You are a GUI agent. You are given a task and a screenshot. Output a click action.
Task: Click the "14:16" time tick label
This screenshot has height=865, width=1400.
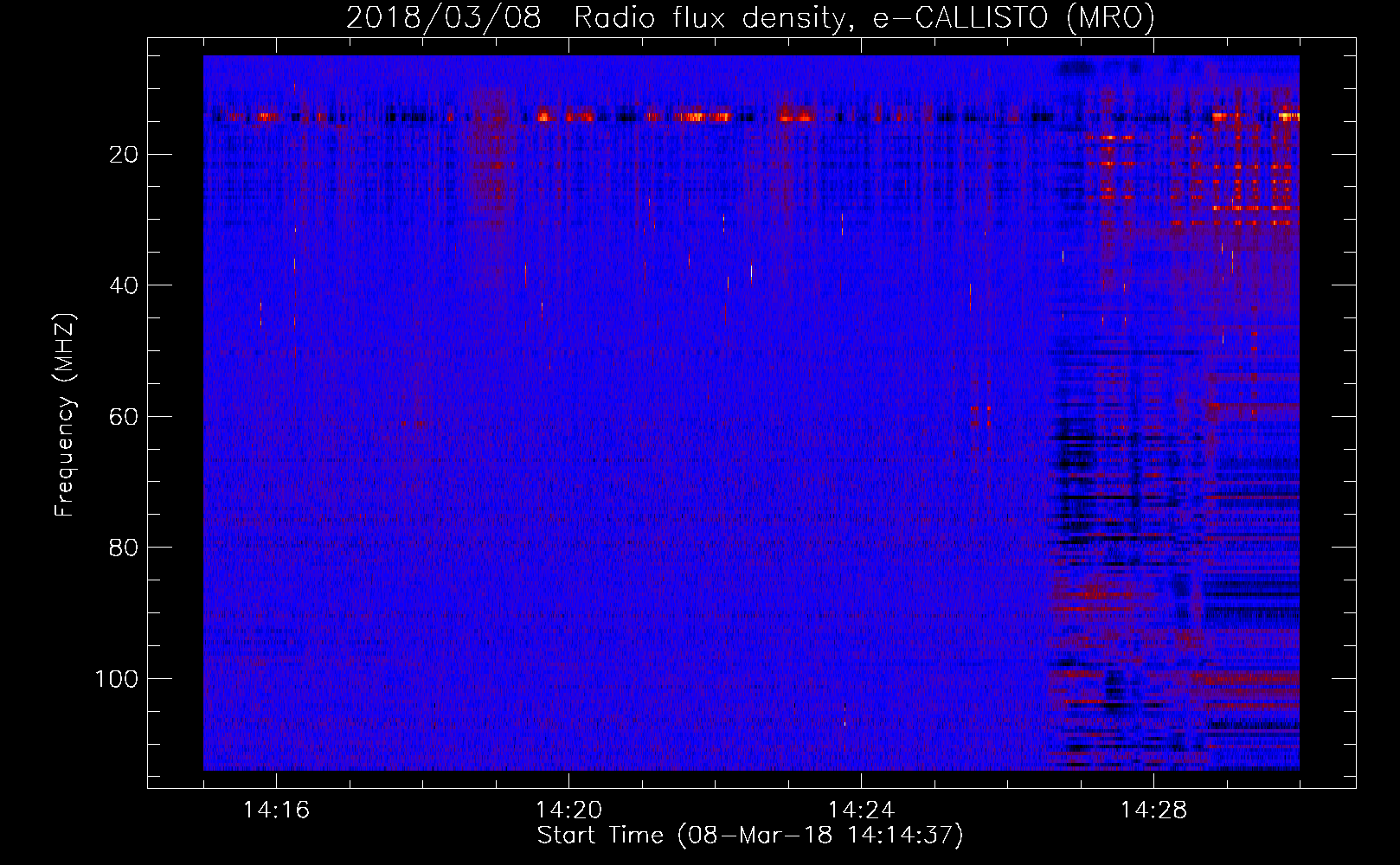tap(276, 811)
